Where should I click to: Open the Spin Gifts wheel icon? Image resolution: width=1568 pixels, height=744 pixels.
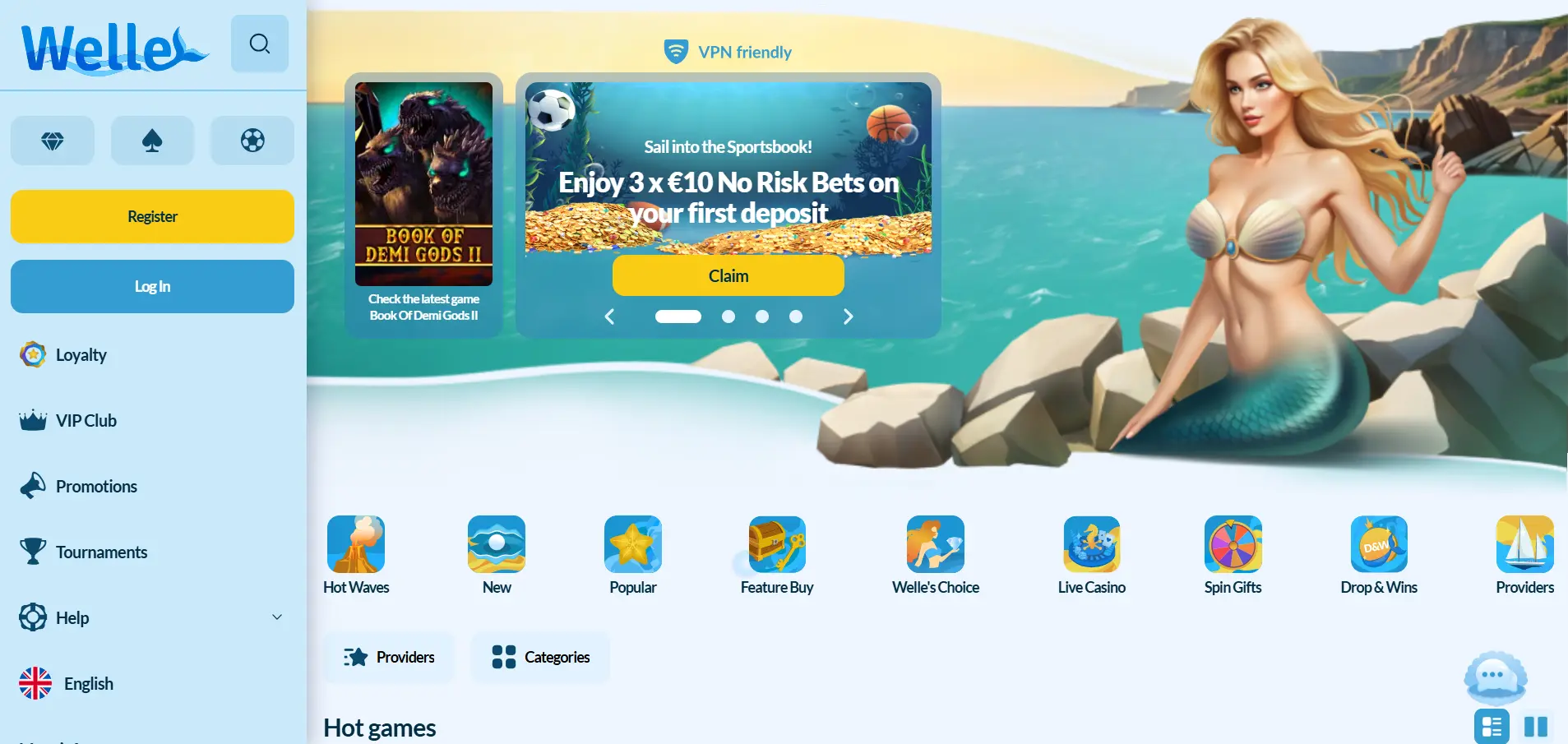pyautogui.click(x=1233, y=545)
